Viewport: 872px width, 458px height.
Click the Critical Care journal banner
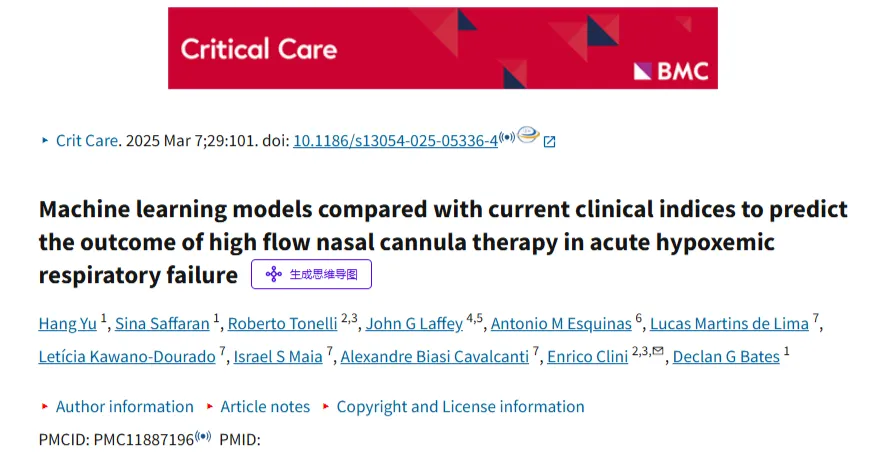pos(443,48)
